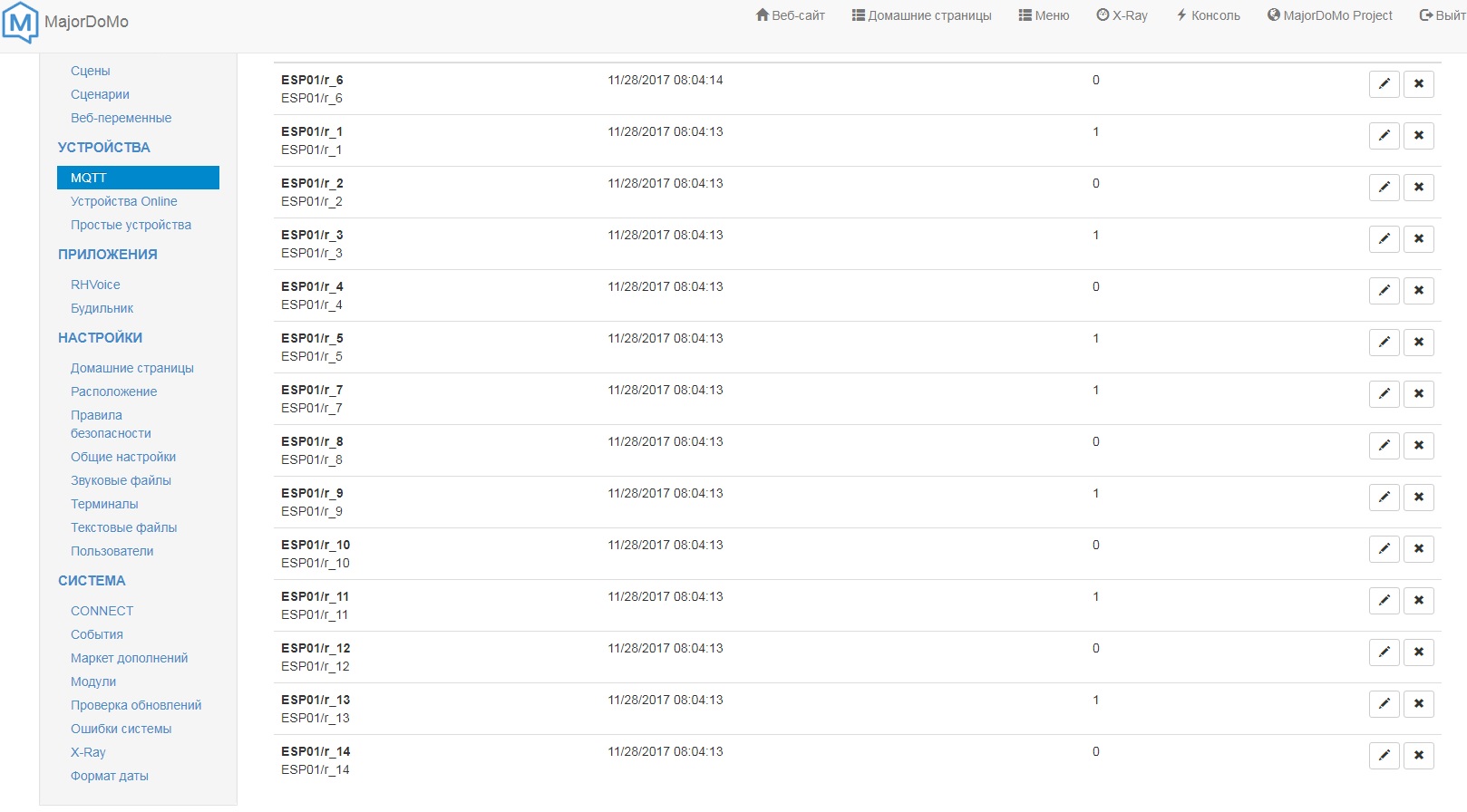Open Домашние страницы in the top bar
The image size is (1467, 812).
[921, 15]
